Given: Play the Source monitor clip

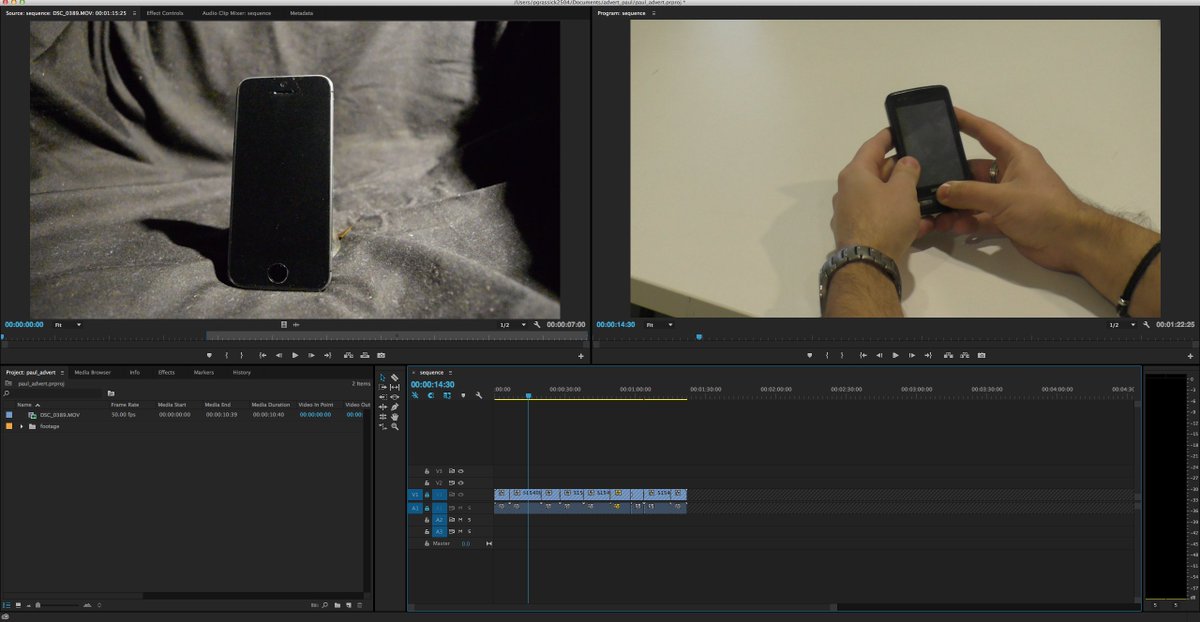Looking at the screenshot, I should coord(295,355).
